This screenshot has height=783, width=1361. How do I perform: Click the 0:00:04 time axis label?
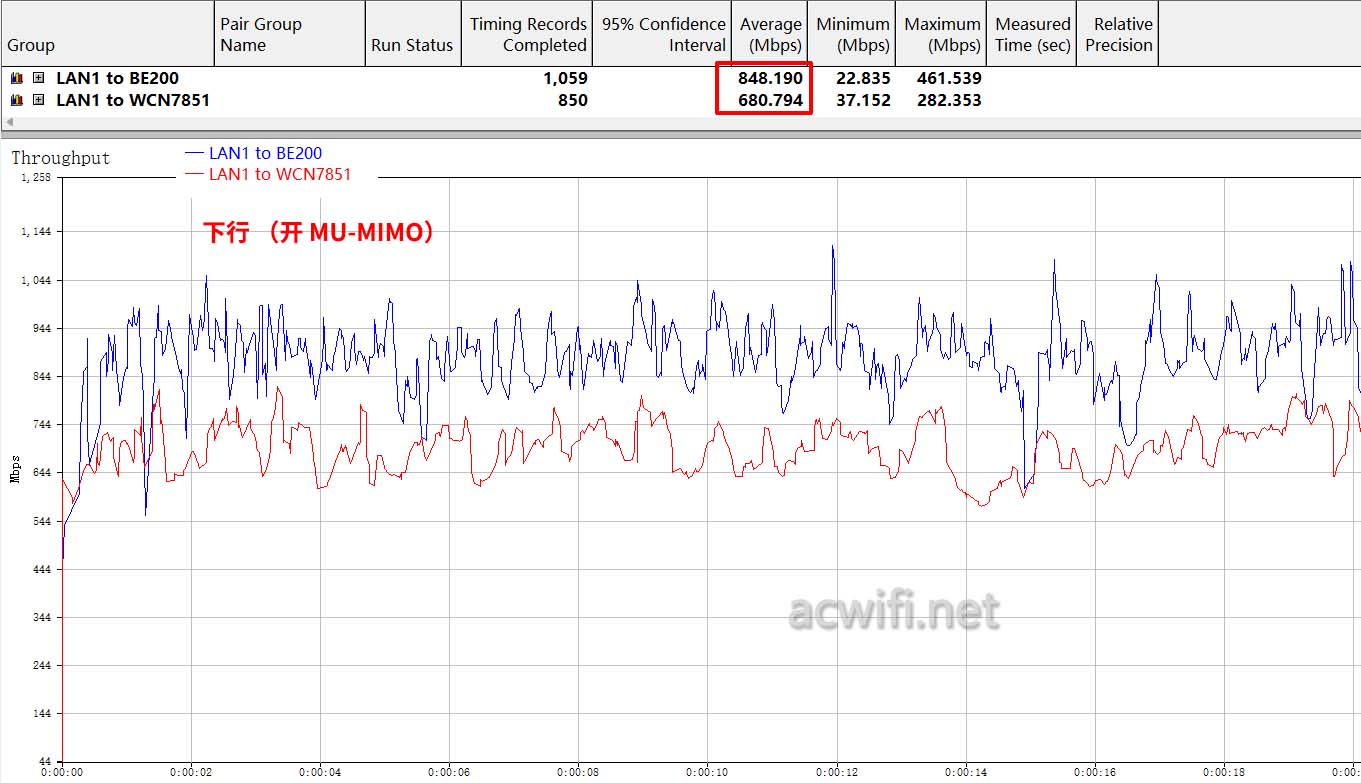tap(319, 773)
